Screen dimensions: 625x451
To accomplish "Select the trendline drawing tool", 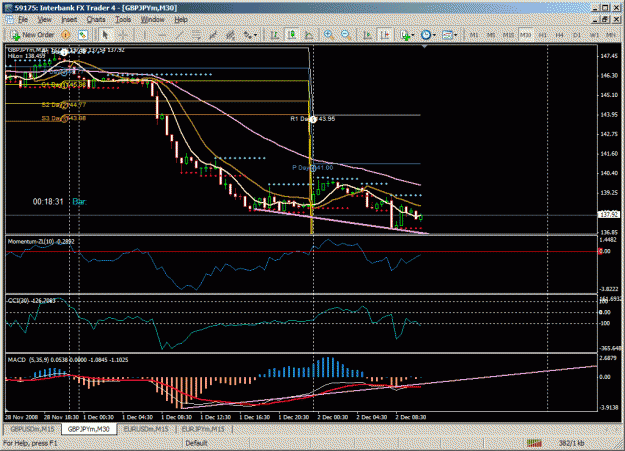I will coord(179,35).
